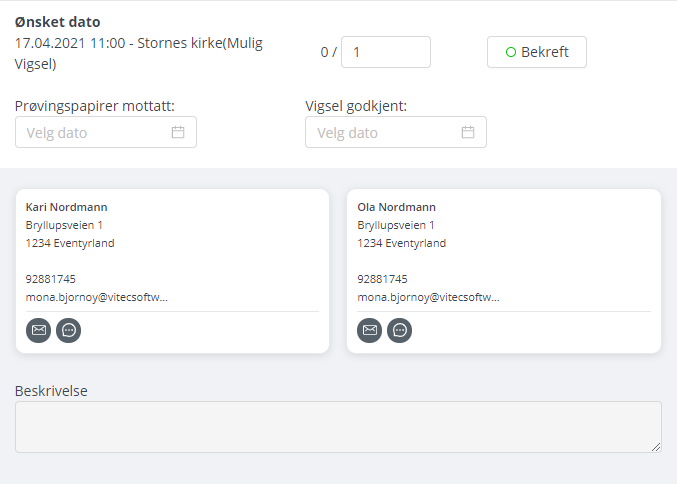Select the Prøvingspapirer mottatt date field
Image resolution: width=677 pixels, height=484 pixels.
106,132
